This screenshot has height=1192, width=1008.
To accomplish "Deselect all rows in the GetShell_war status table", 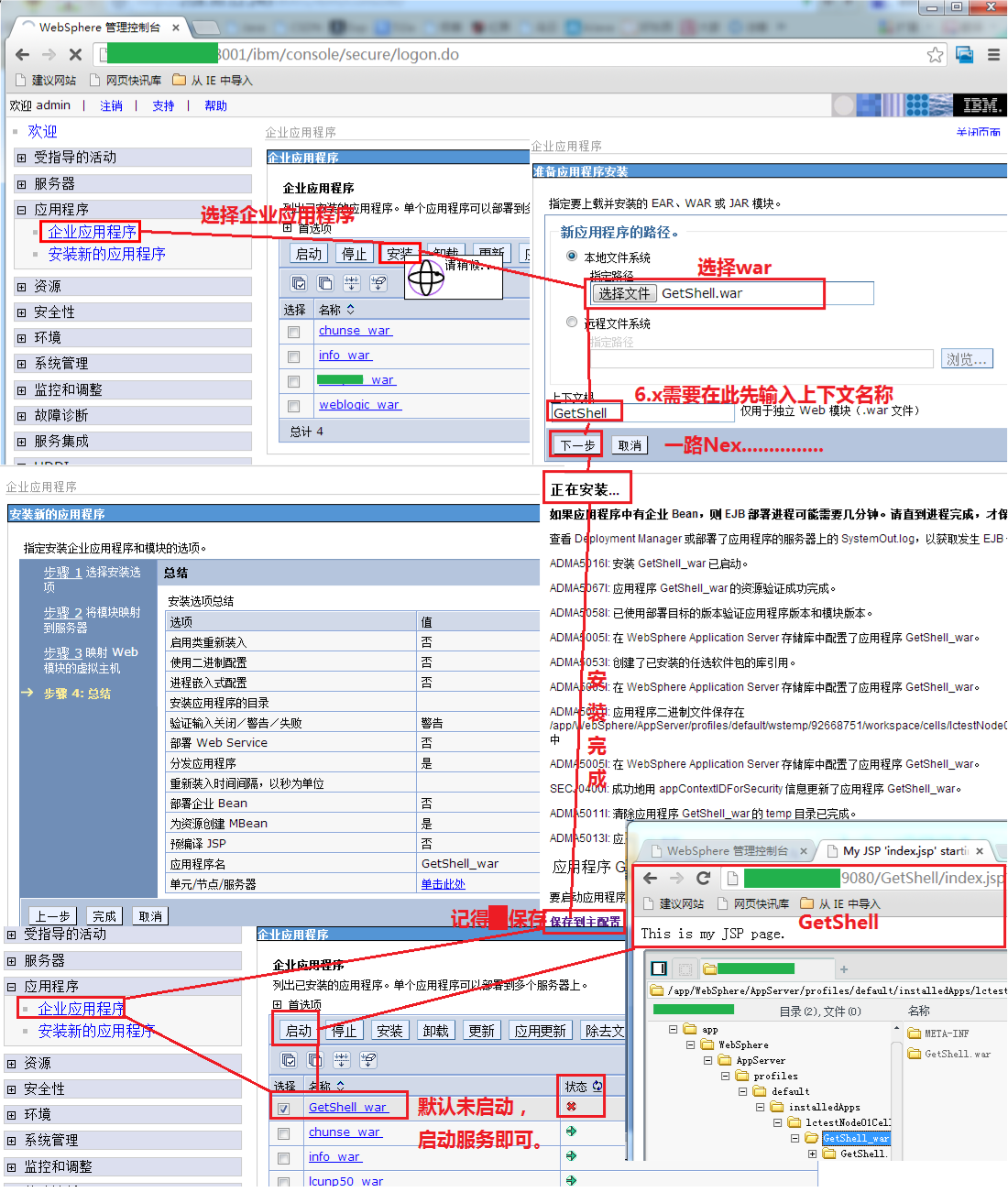I will 315,1060.
